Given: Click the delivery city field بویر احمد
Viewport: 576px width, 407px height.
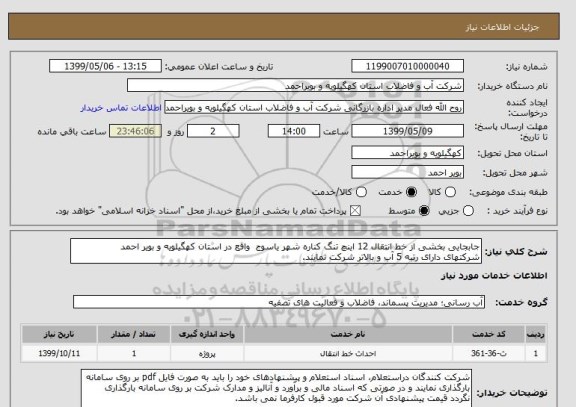Looking at the screenshot, I should click(x=407, y=172).
